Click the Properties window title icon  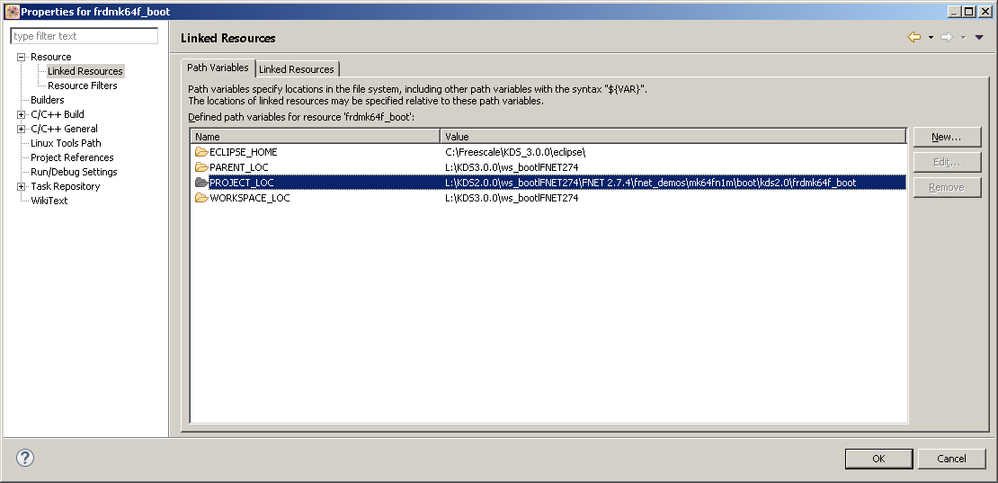[x=11, y=11]
